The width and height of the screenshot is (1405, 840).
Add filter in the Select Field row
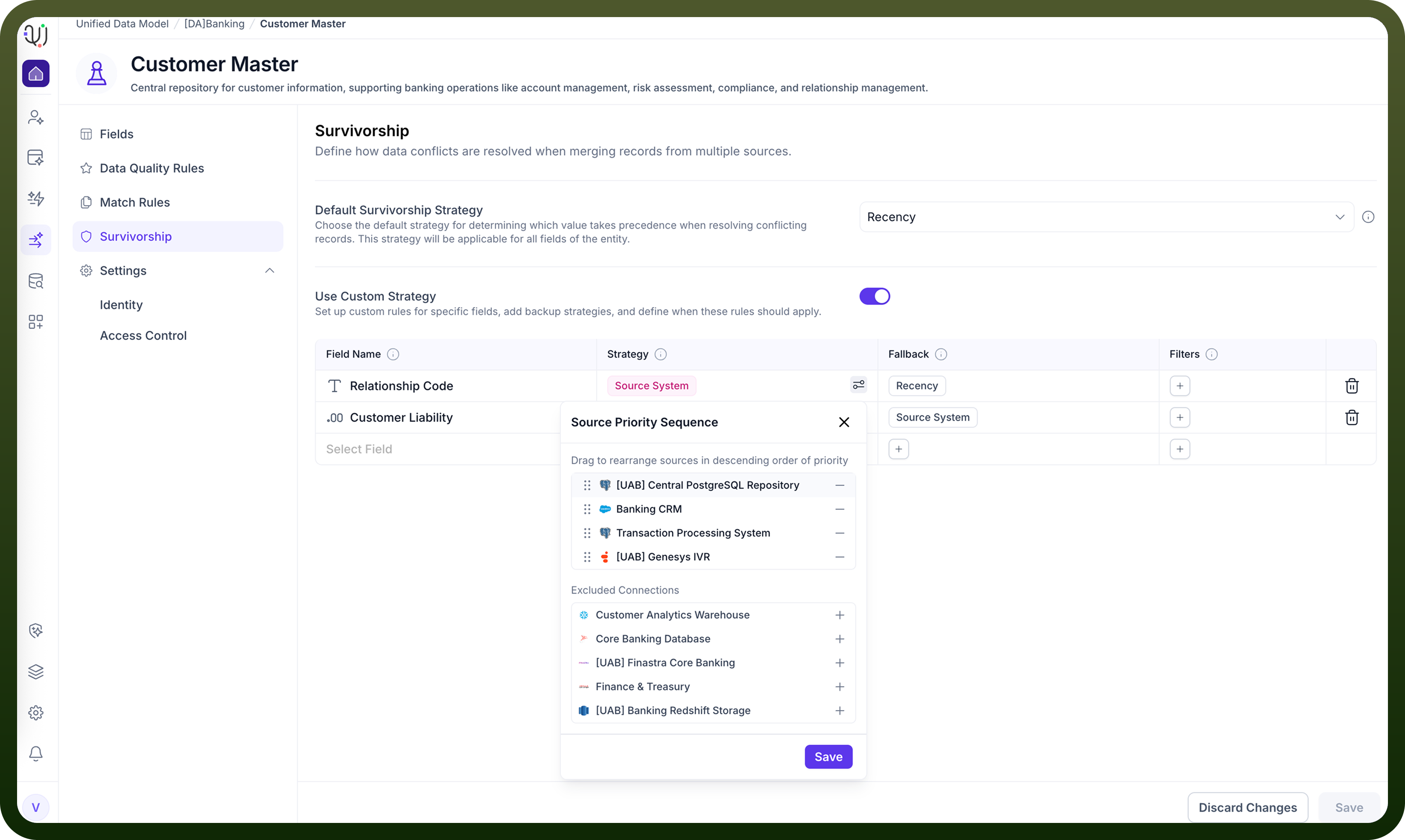pyautogui.click(x=1180, y=449)
